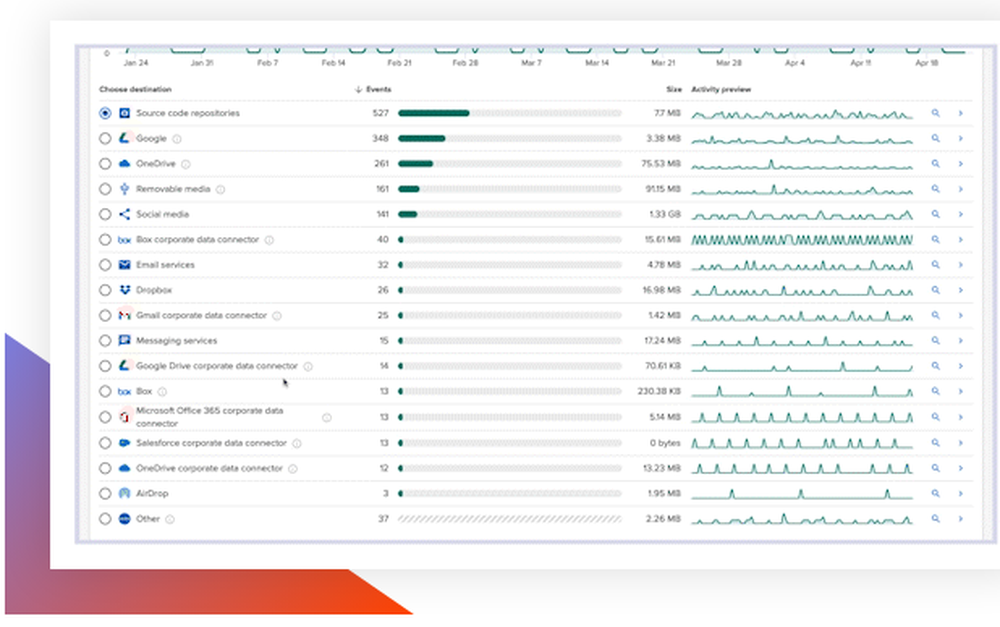Select Removable media as destination
The image size is (1000, 627).
(x=105, y=189)
